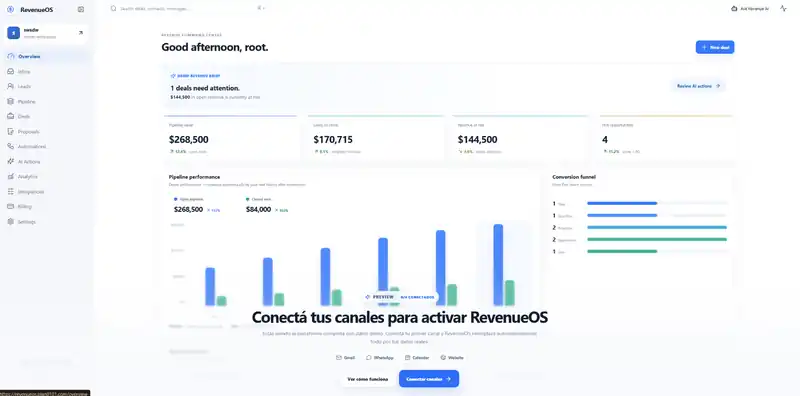Click Good afternoon, root. heading

pyautogui.click(x=215, y=47)
